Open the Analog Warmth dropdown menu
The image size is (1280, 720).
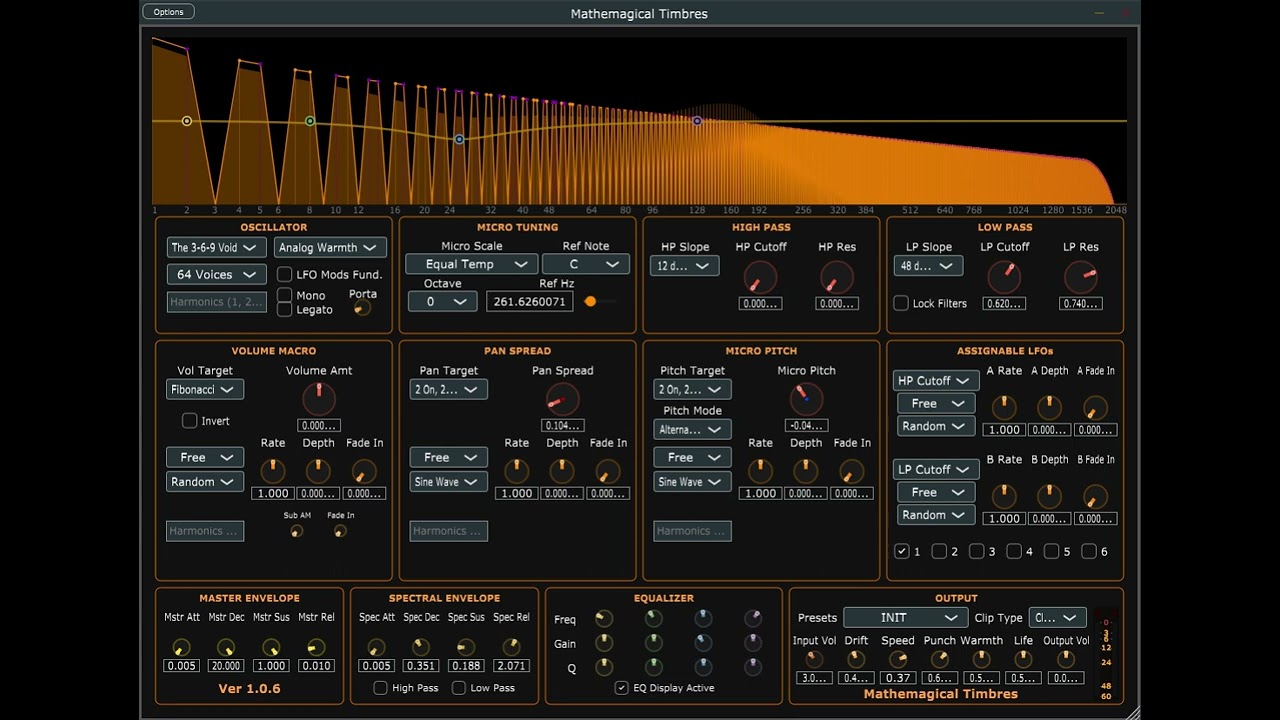click(x=330, y=247)
